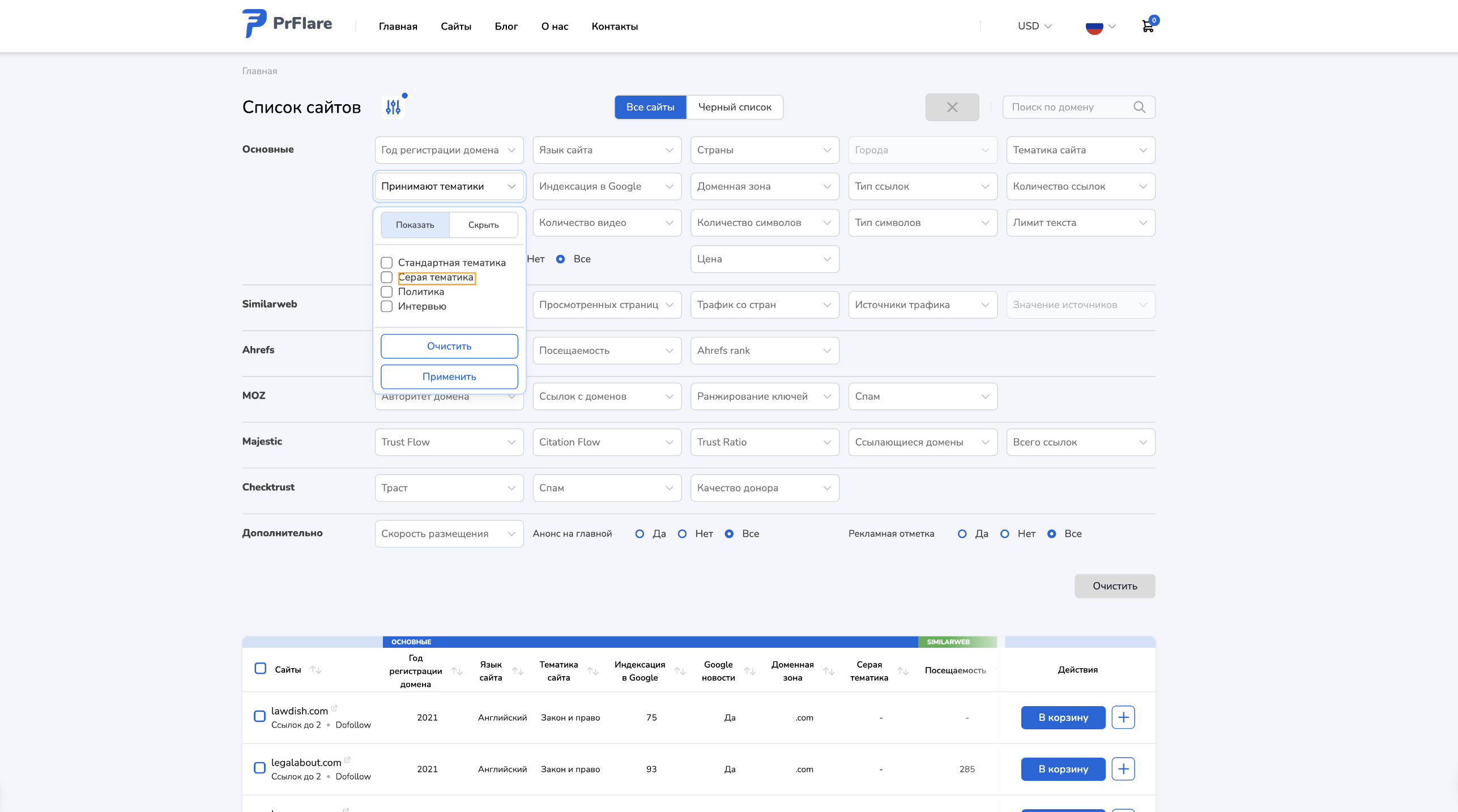The image size is (1458, 812).
Task: Sort by Год регистрации домена column arrows
Action: pyautogui.click(x=457, y=671)
